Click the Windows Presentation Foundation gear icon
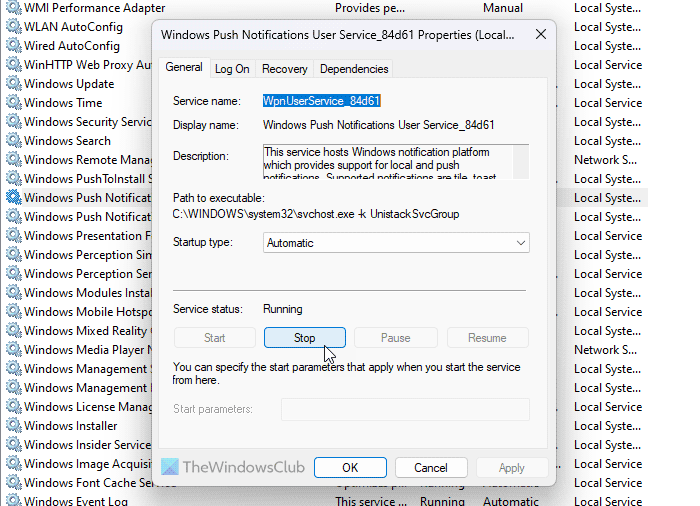This screenshot has width=700, height=506. click(x=14, y=236)
